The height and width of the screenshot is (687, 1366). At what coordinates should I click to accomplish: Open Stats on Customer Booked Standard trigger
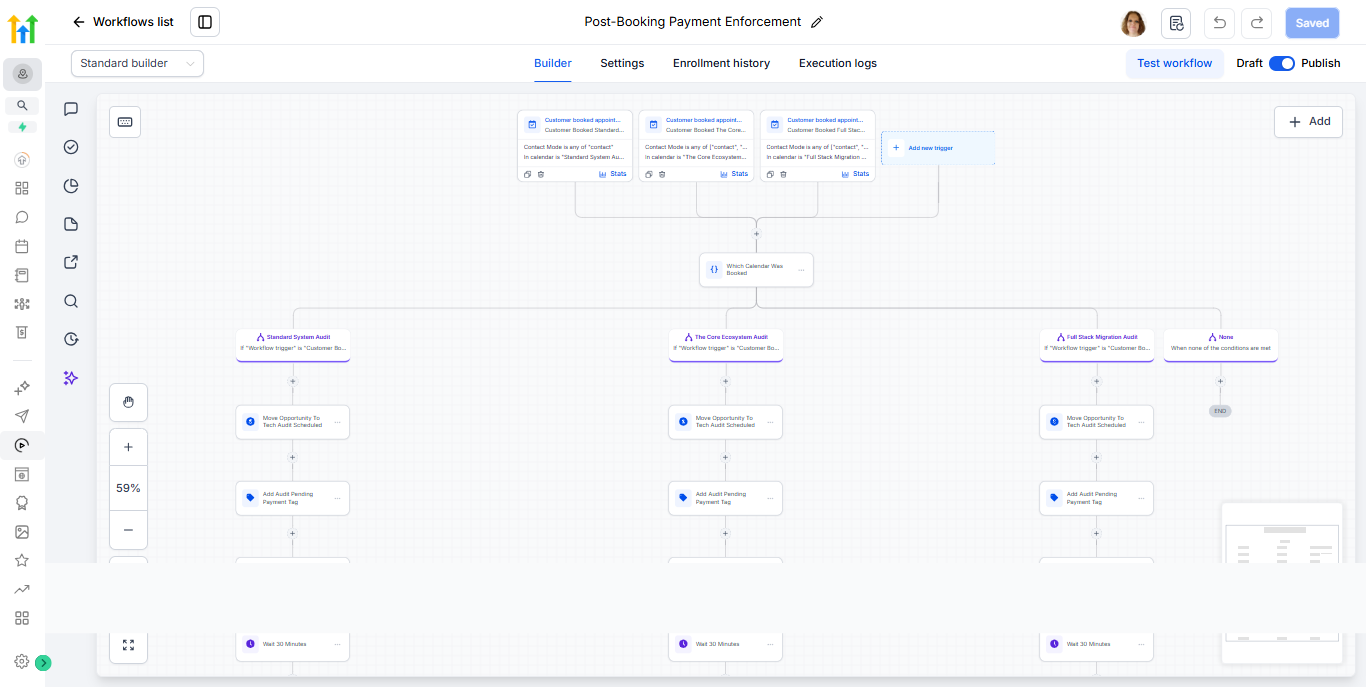[613, 174]
